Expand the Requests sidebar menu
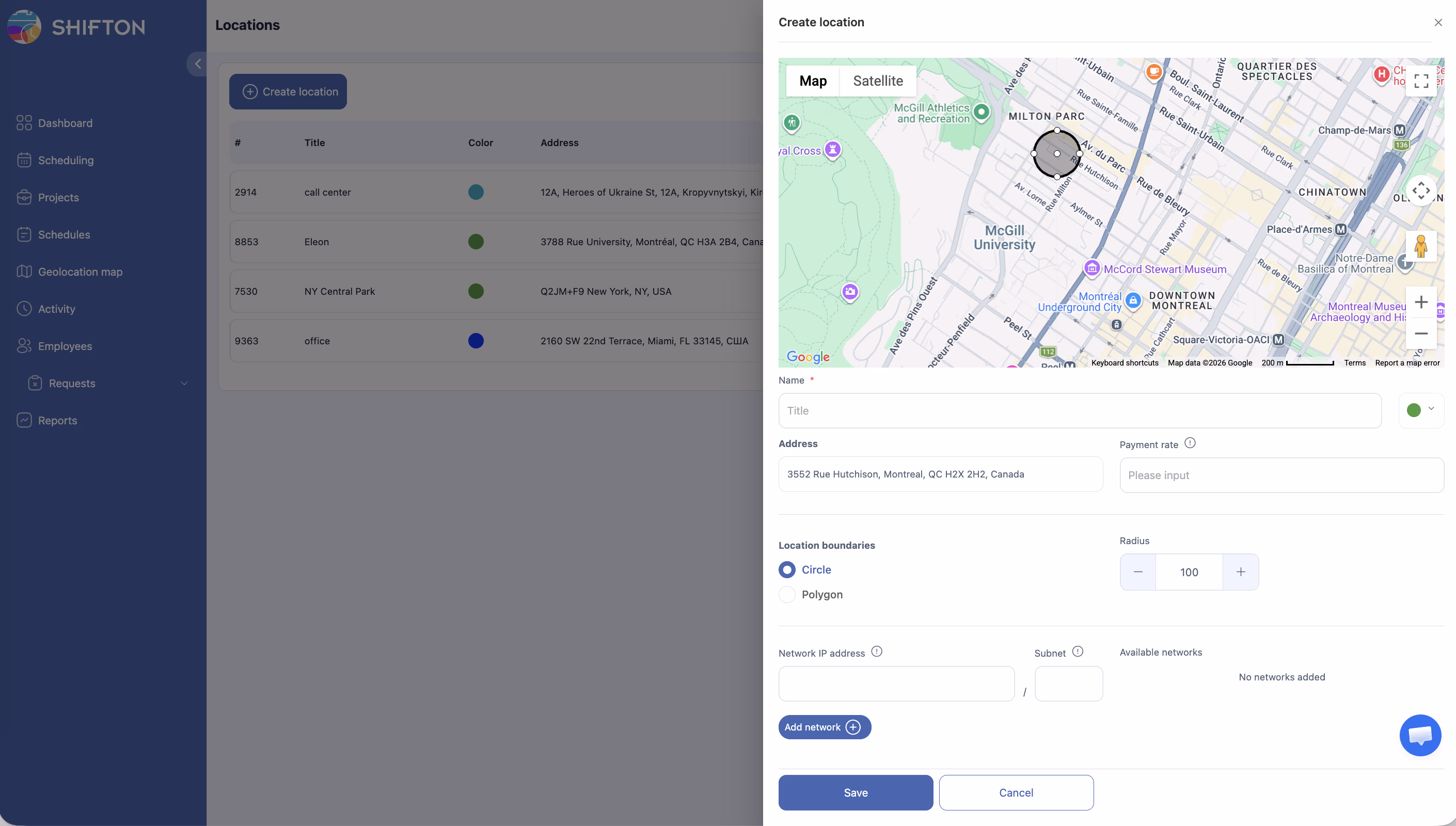Image resolution: width=1456 pixels, height=826 pixels. click(184, 384)
